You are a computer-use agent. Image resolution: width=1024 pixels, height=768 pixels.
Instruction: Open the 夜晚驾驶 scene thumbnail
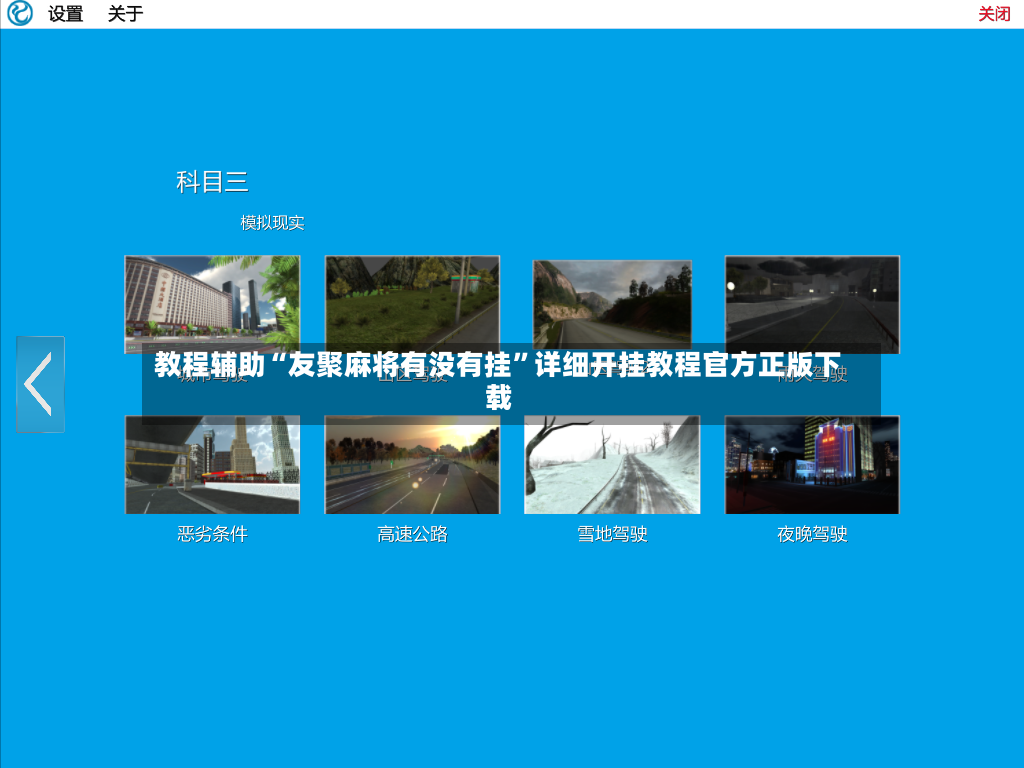point(812,465)
